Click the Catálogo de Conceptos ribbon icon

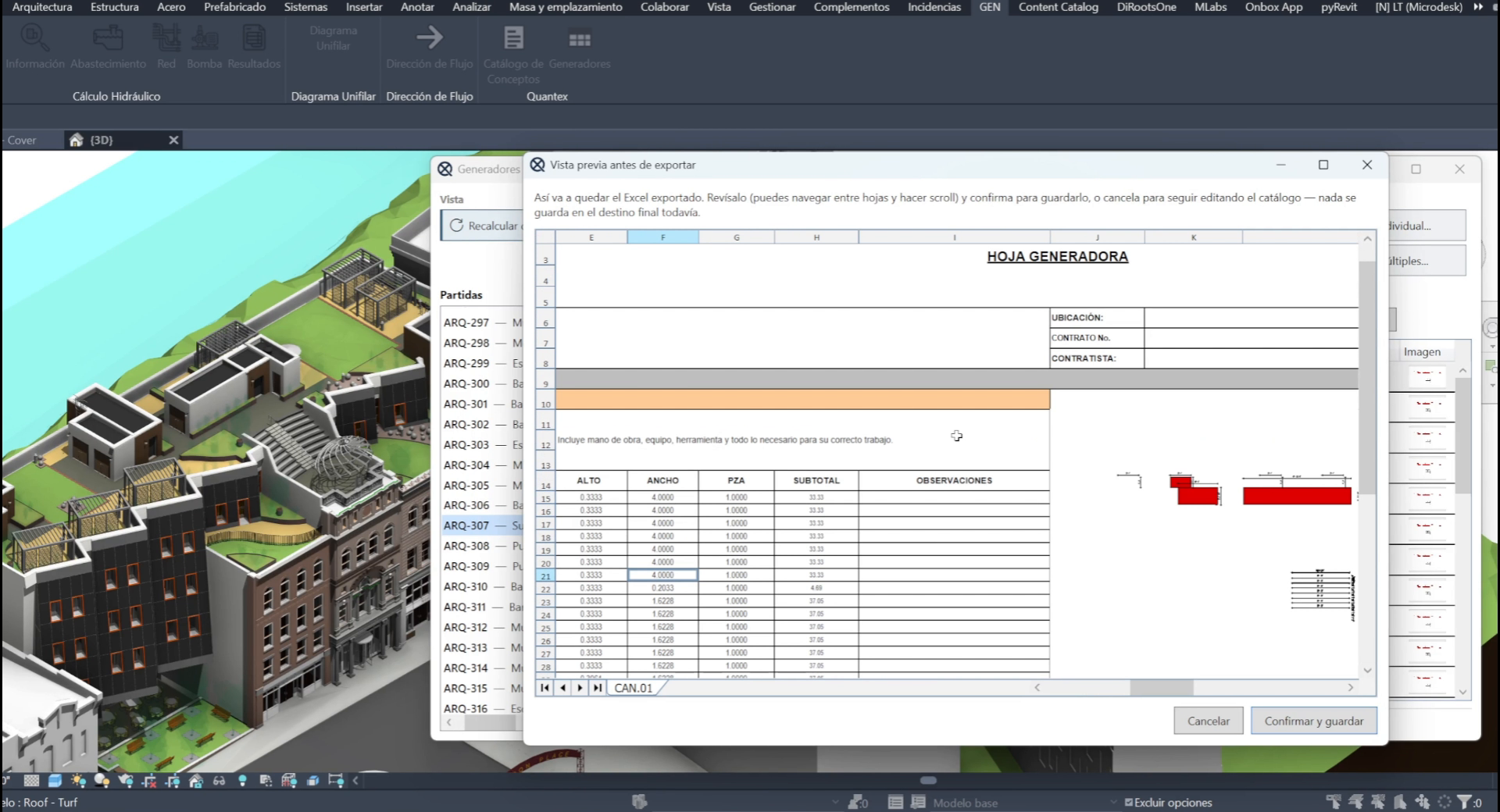(513, 38)
